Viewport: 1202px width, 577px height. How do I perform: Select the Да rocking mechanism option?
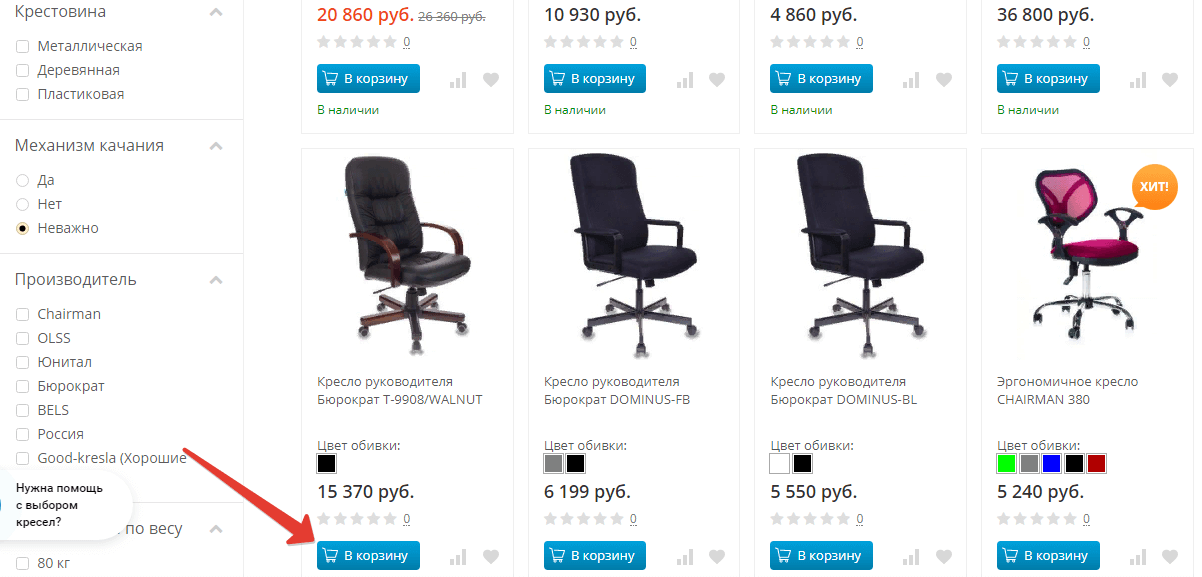(x=22, y=180)
